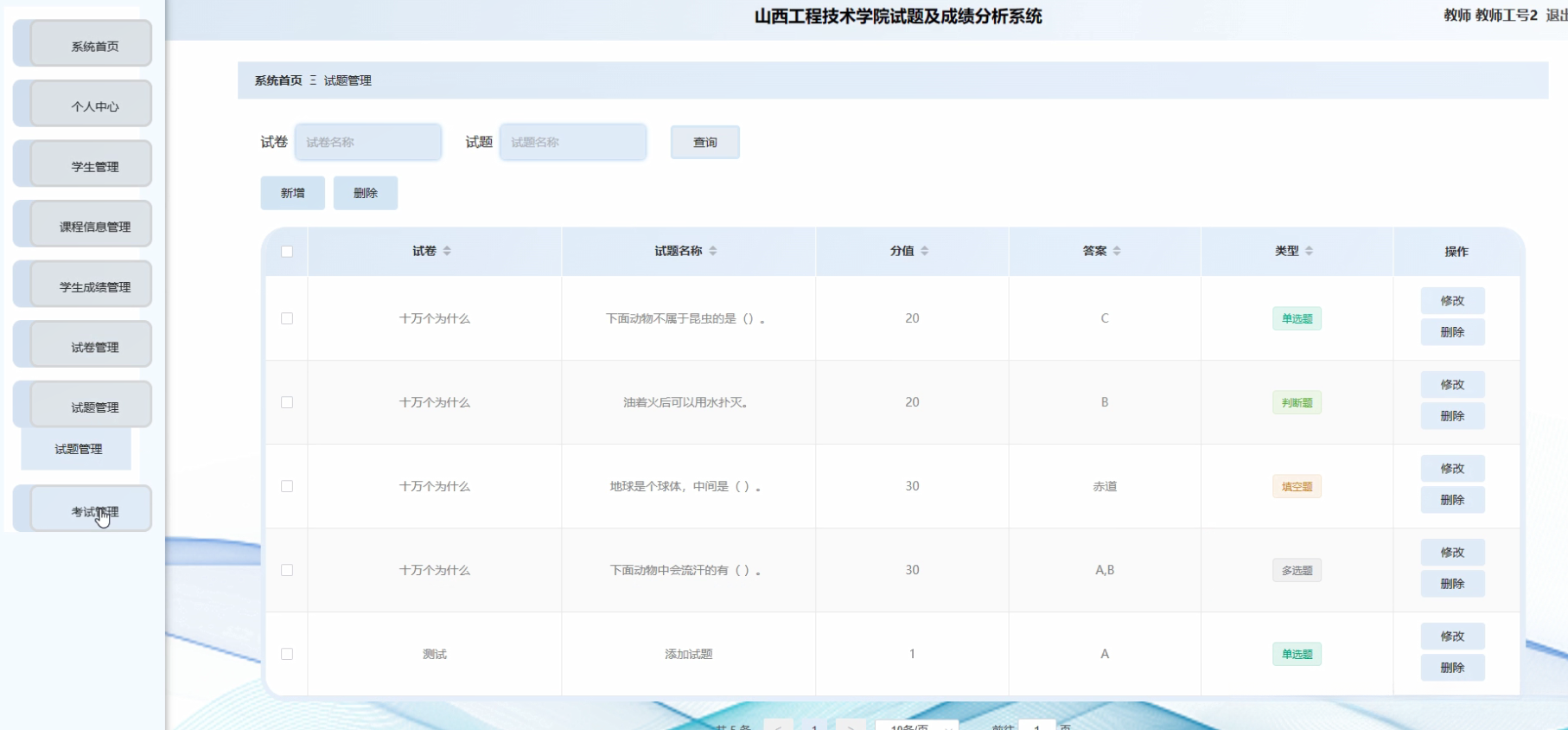Collapse the 试题管理 parent sidebar menu
Screen dimensions: 1568x730
pyautogui.click(x=92, y=406)
